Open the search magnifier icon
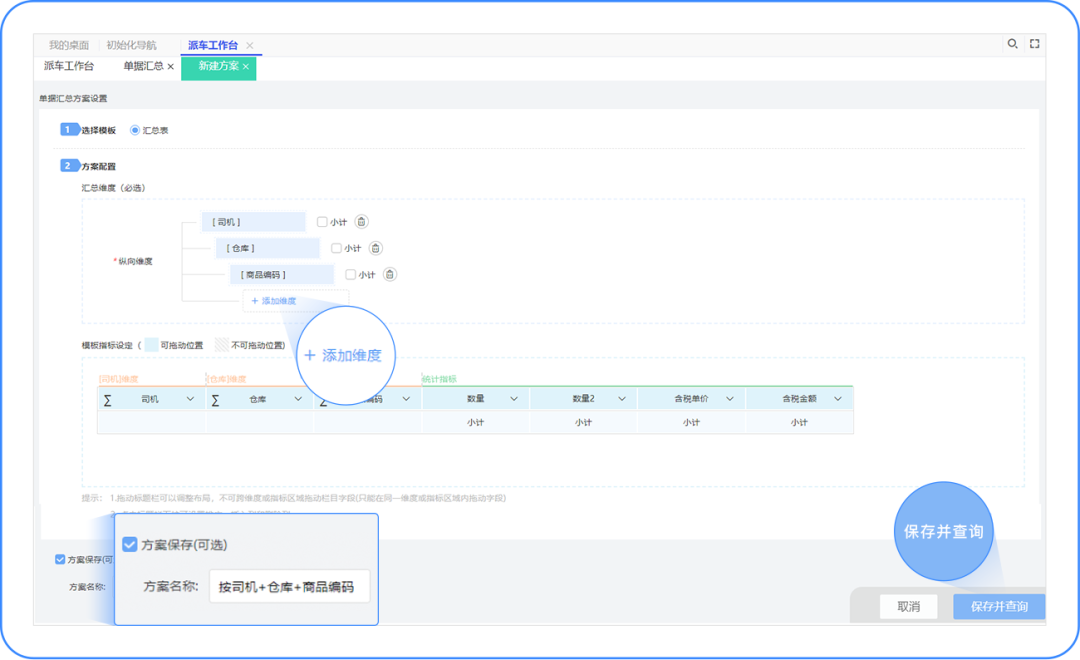This screenshot has height=660, width=1080. coord(1012,43)
